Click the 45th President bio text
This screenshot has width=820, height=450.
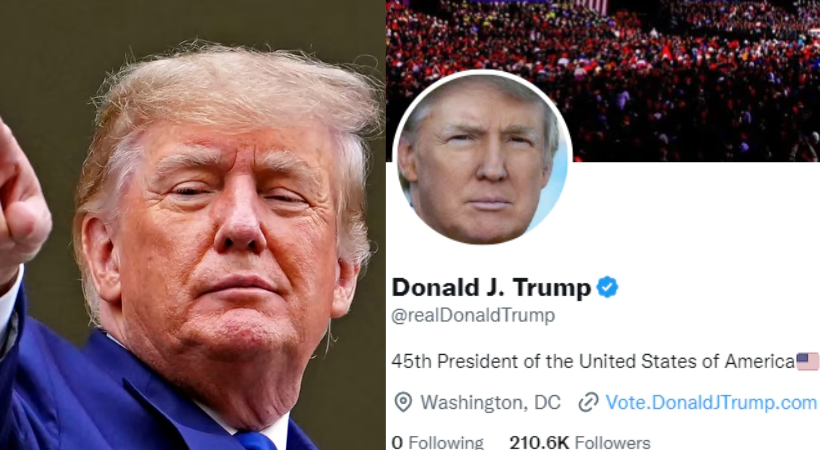click(x=593, y=361)
